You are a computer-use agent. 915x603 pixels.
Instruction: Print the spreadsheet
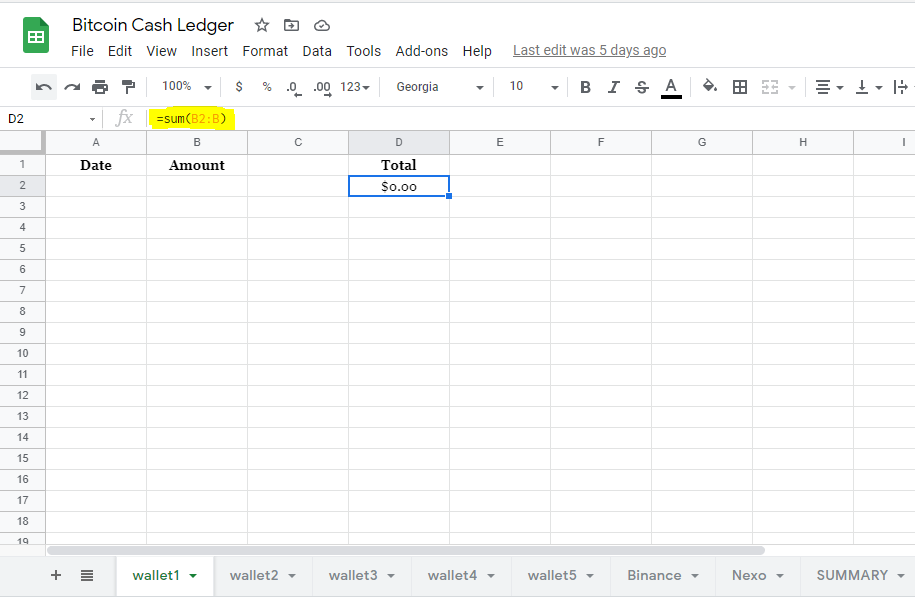click(100, 87)
